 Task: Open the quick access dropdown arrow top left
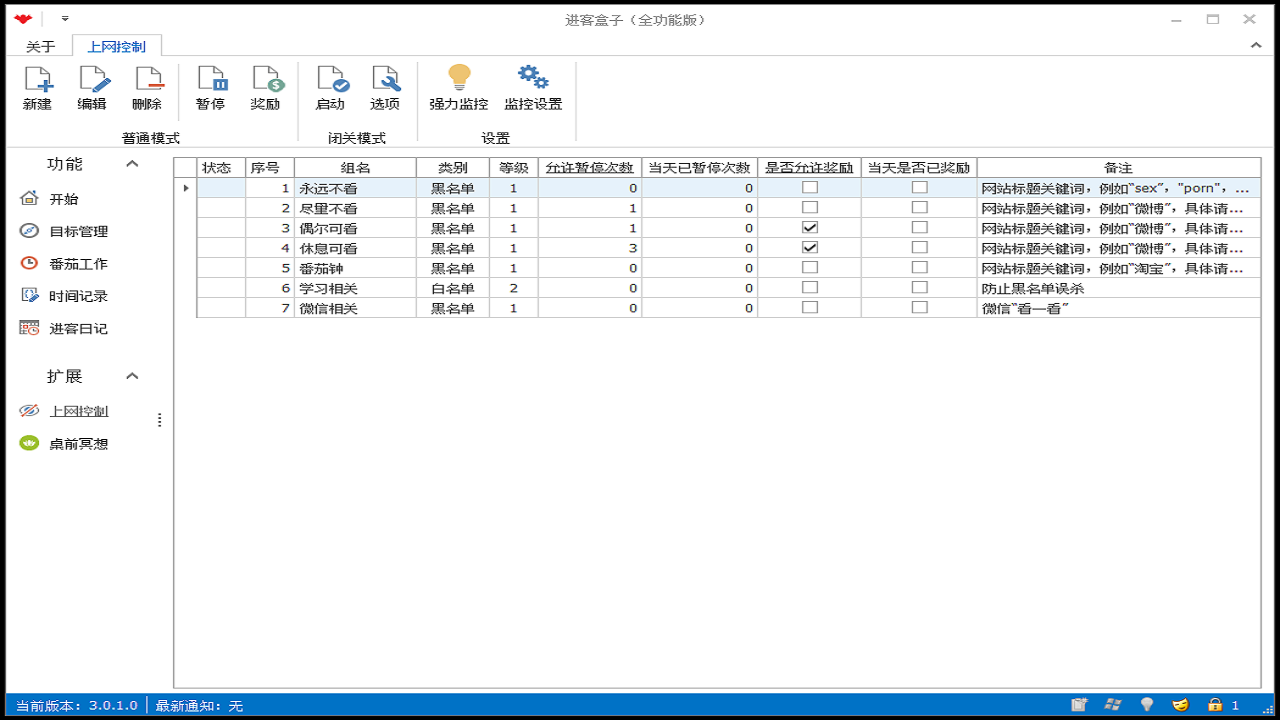click(64, 17)
